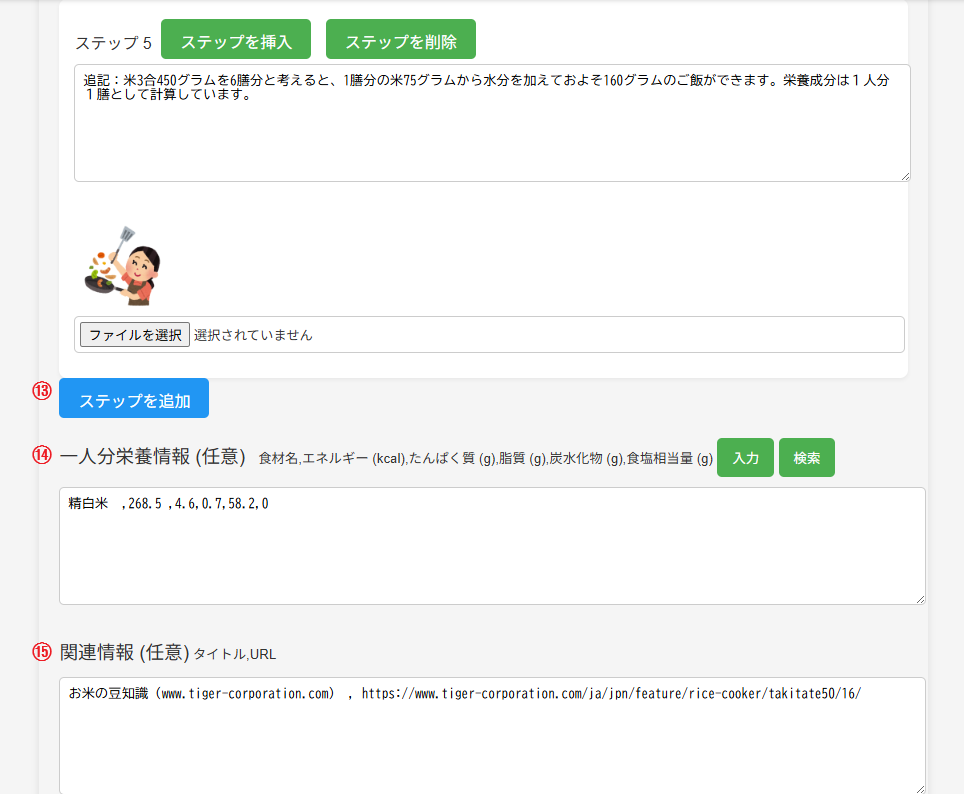Click the red circled 15 marker
This screenshot has width=964, height=794.
pos(41,651)
